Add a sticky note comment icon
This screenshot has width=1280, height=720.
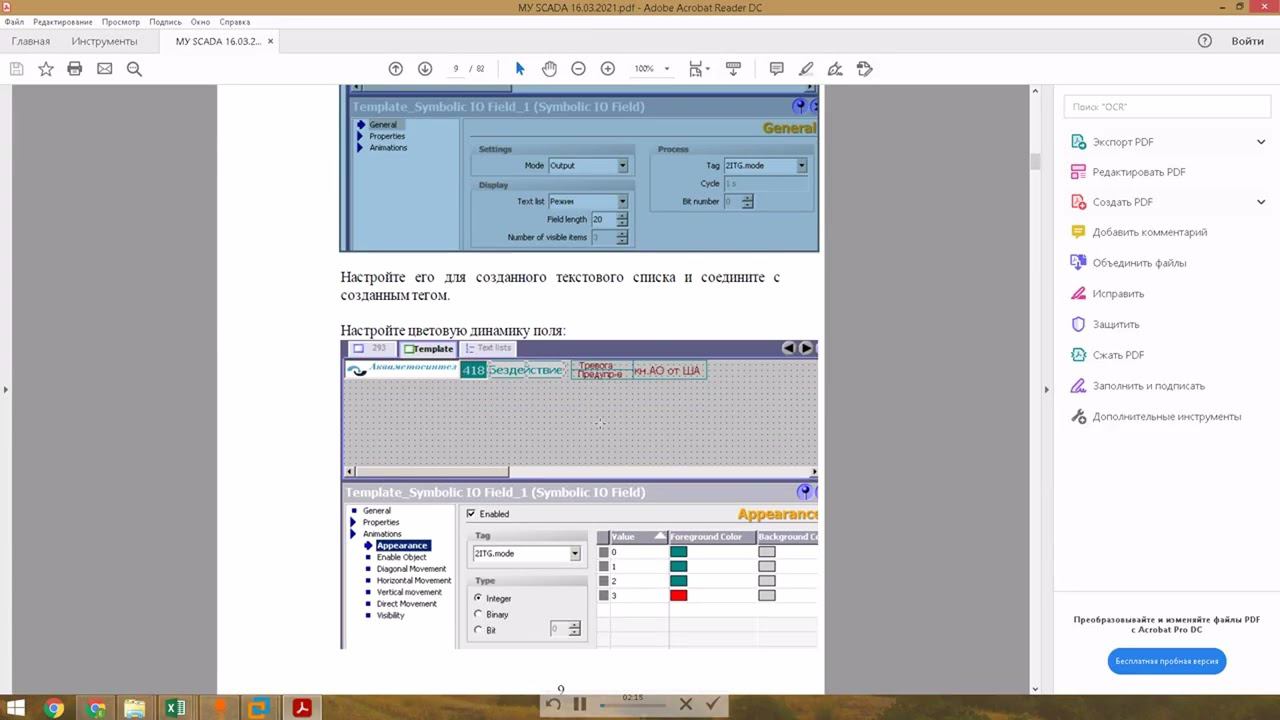[x=776, y=69]
